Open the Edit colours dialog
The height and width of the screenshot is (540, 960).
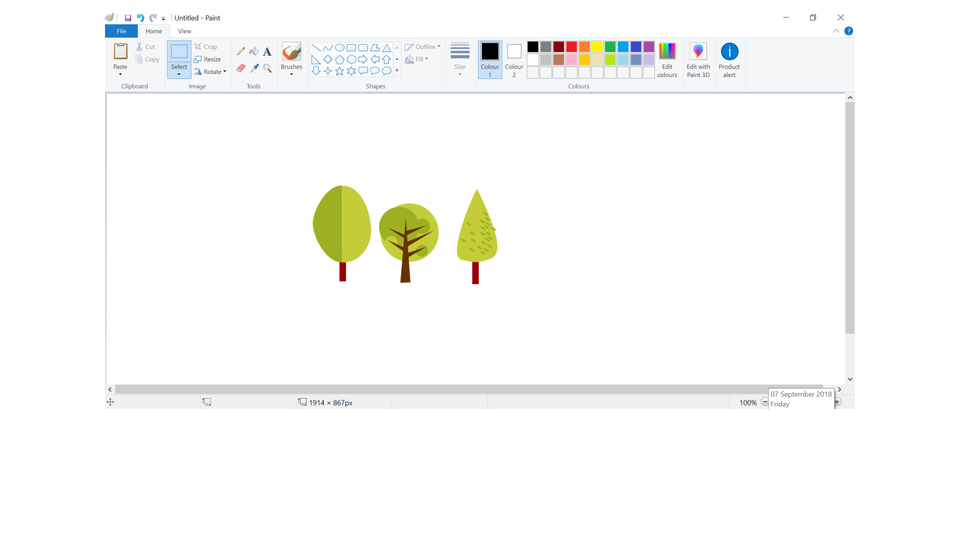click(x=667, y=59)
